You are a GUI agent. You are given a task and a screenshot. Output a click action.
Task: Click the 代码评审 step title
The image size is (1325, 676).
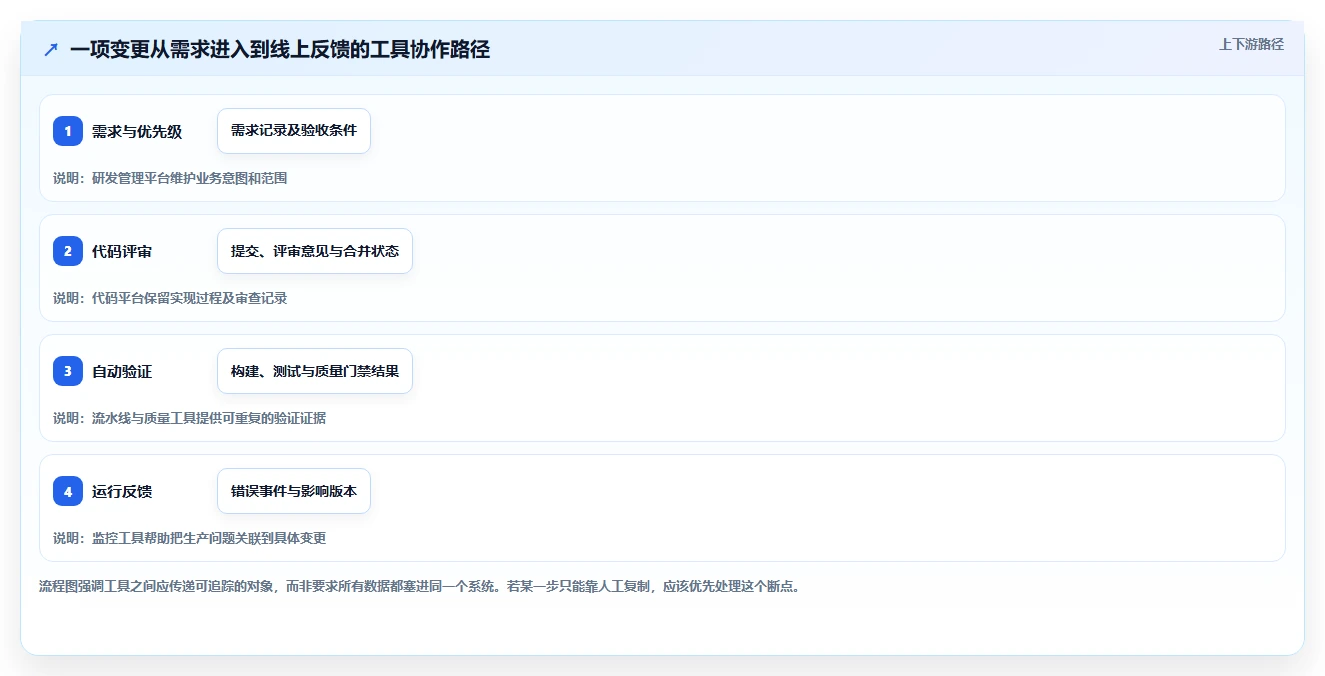[122, 251]
